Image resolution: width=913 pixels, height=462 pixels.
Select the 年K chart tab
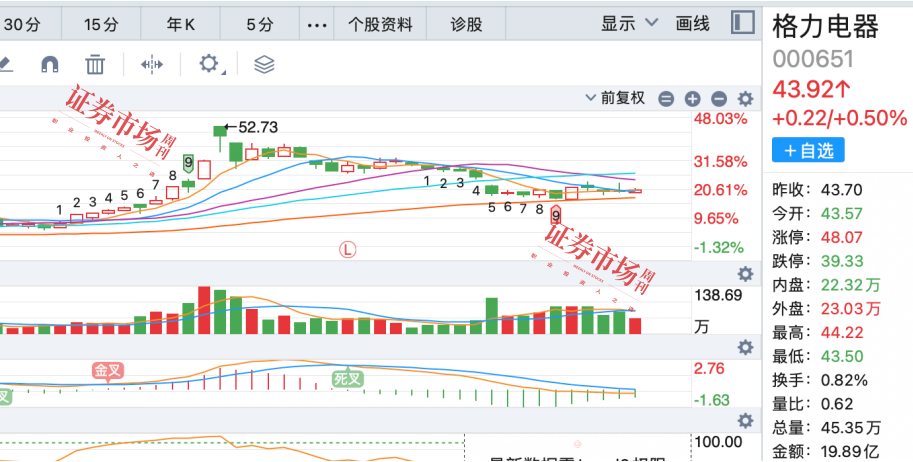[x=181, y=24]
